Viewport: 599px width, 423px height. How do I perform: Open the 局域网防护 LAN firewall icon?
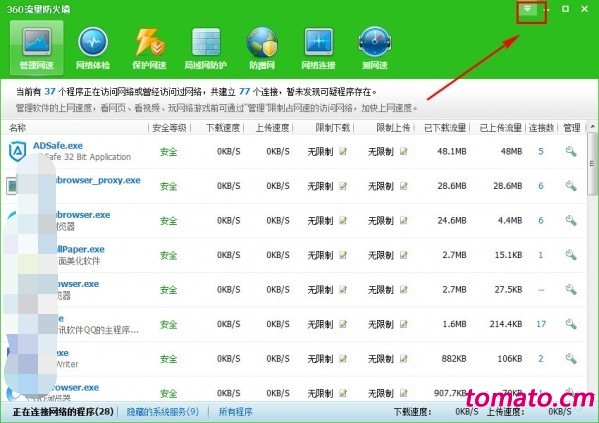(206, 48)
